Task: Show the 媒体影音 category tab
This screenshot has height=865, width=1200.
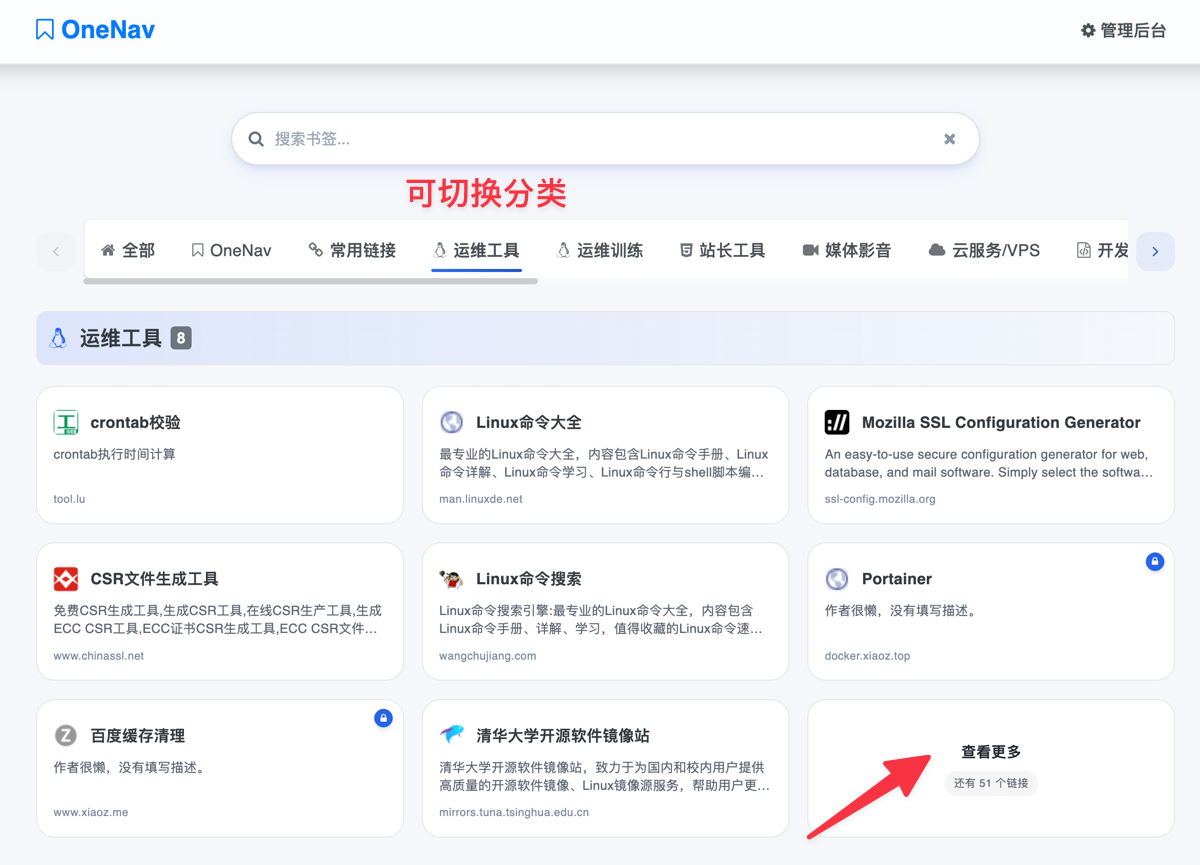Action: coord(847,250)
